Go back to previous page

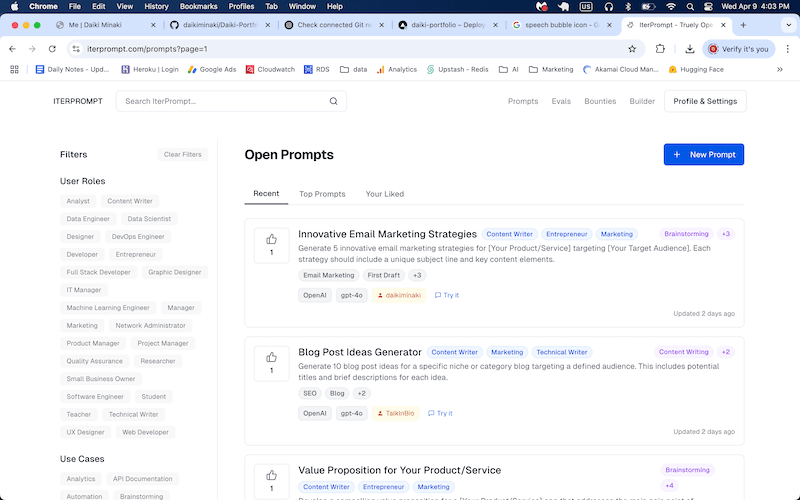[x=12, y=49]
